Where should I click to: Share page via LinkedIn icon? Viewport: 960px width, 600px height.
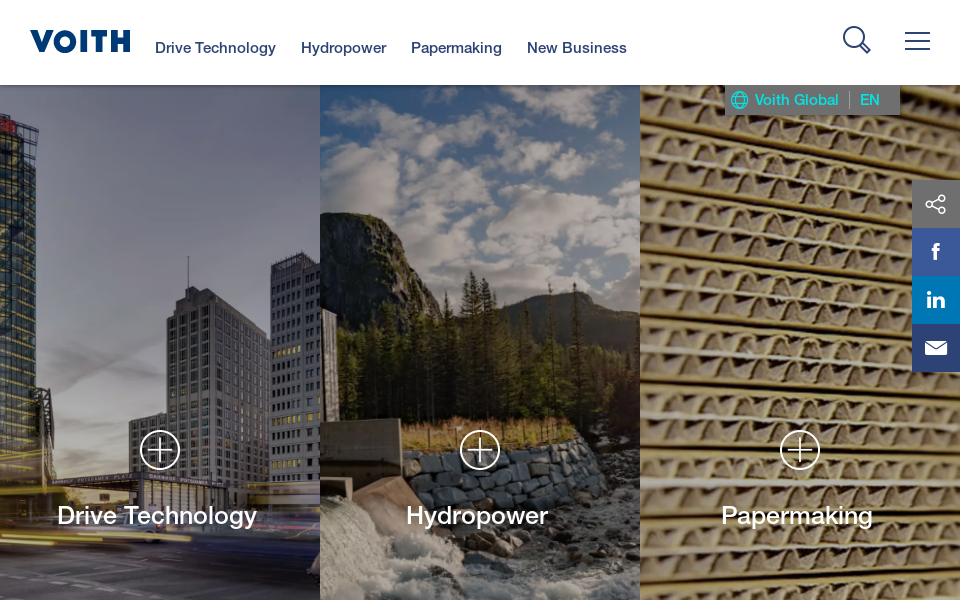tap(936, 299)
